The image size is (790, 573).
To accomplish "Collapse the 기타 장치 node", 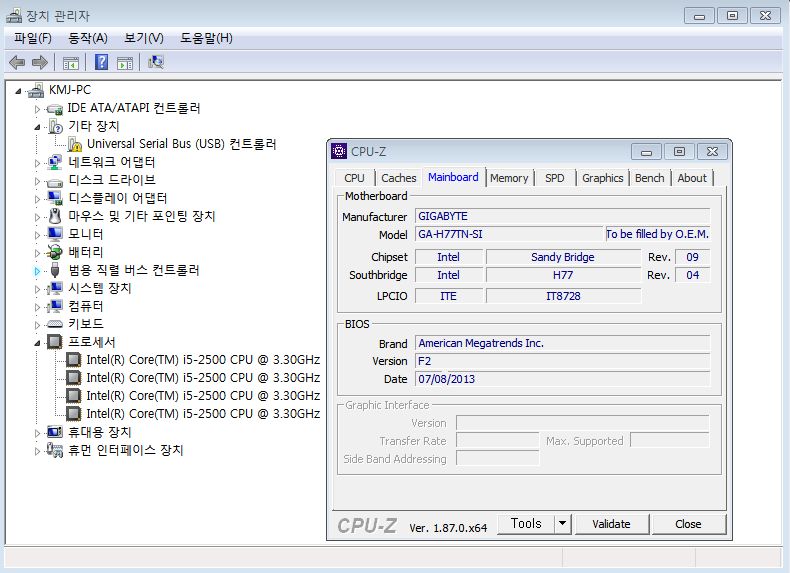I will click(37, 127).
